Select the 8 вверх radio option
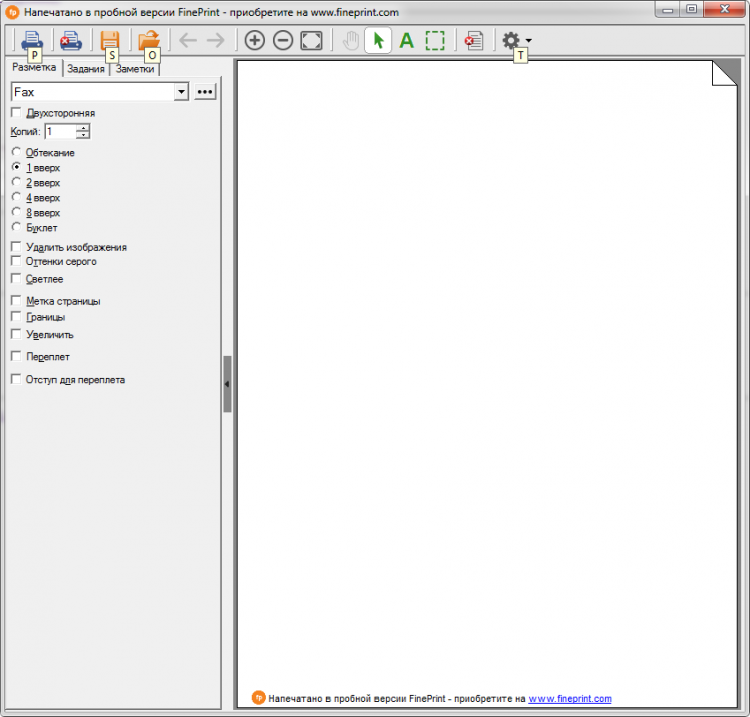The image size is (750, 717). coord(16,212)
